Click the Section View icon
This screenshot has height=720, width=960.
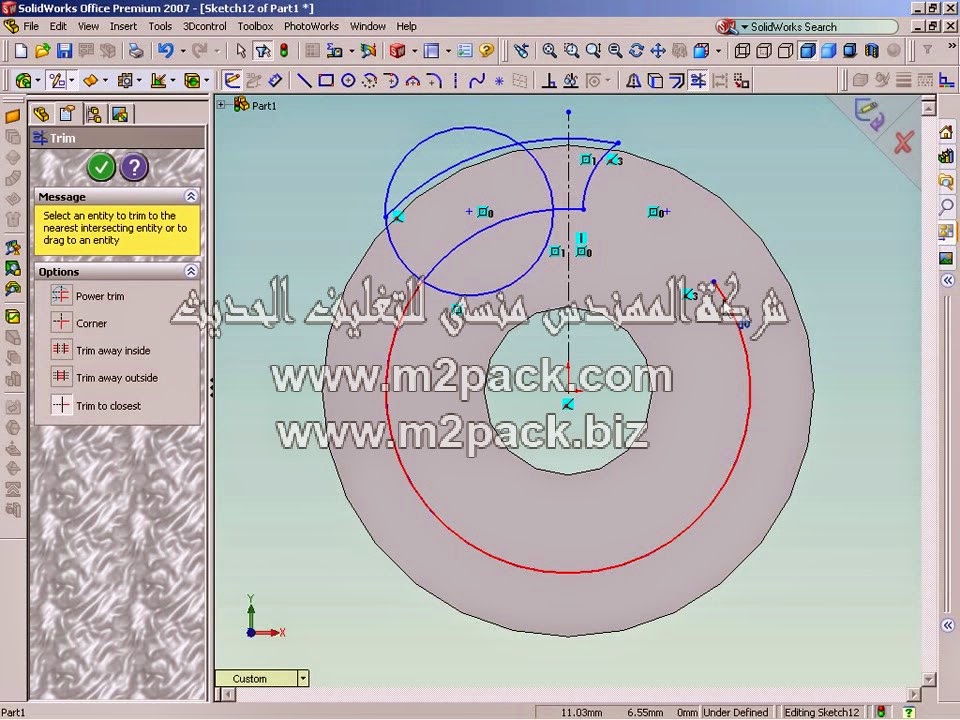(871, 51)
